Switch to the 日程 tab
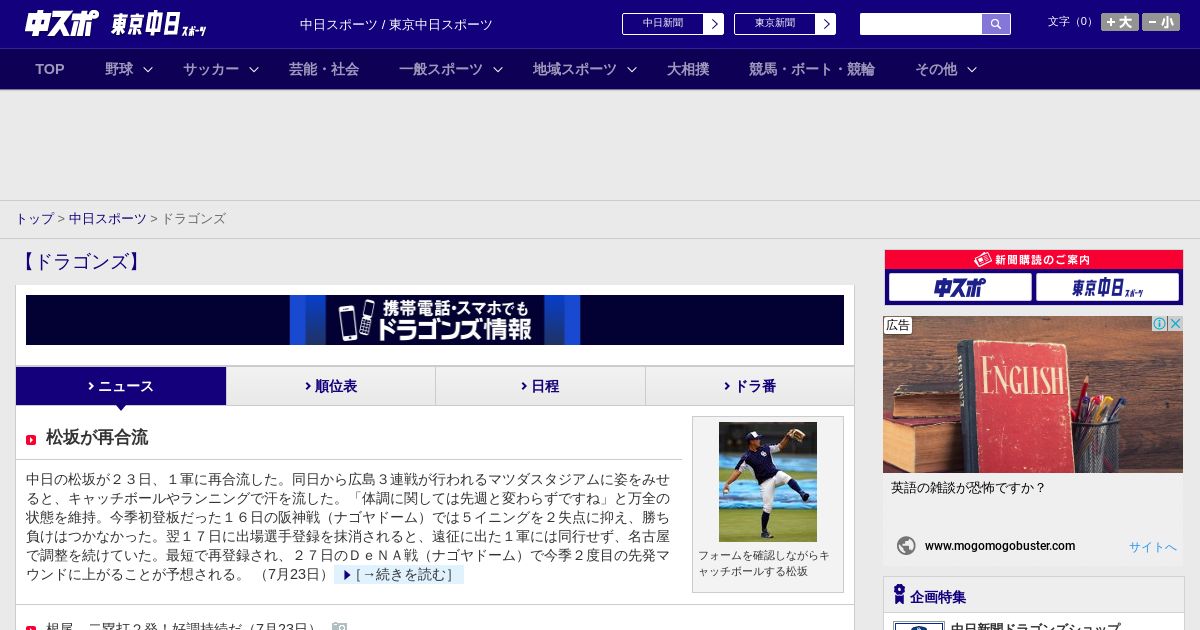The width and height of the screenshot is (1200, 630). tap(540, 386)
